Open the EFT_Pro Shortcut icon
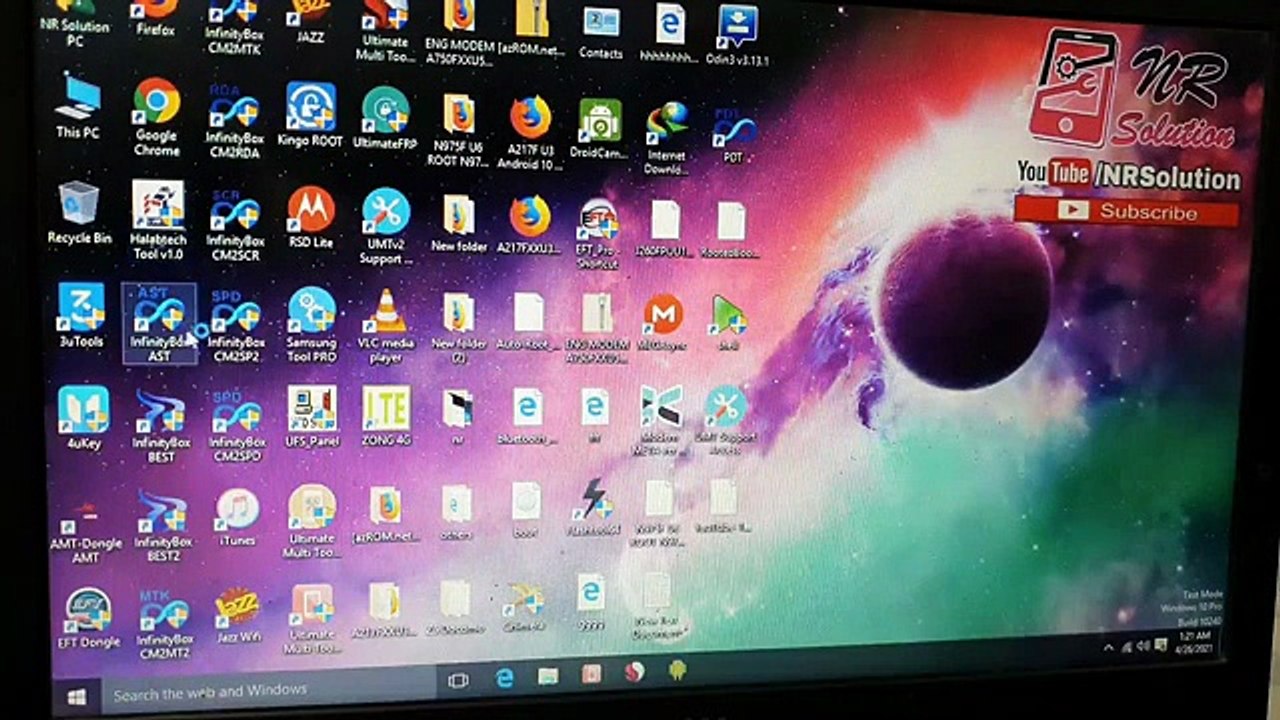This screenshot has width=1280, height=720. click(x=597, y=234)
